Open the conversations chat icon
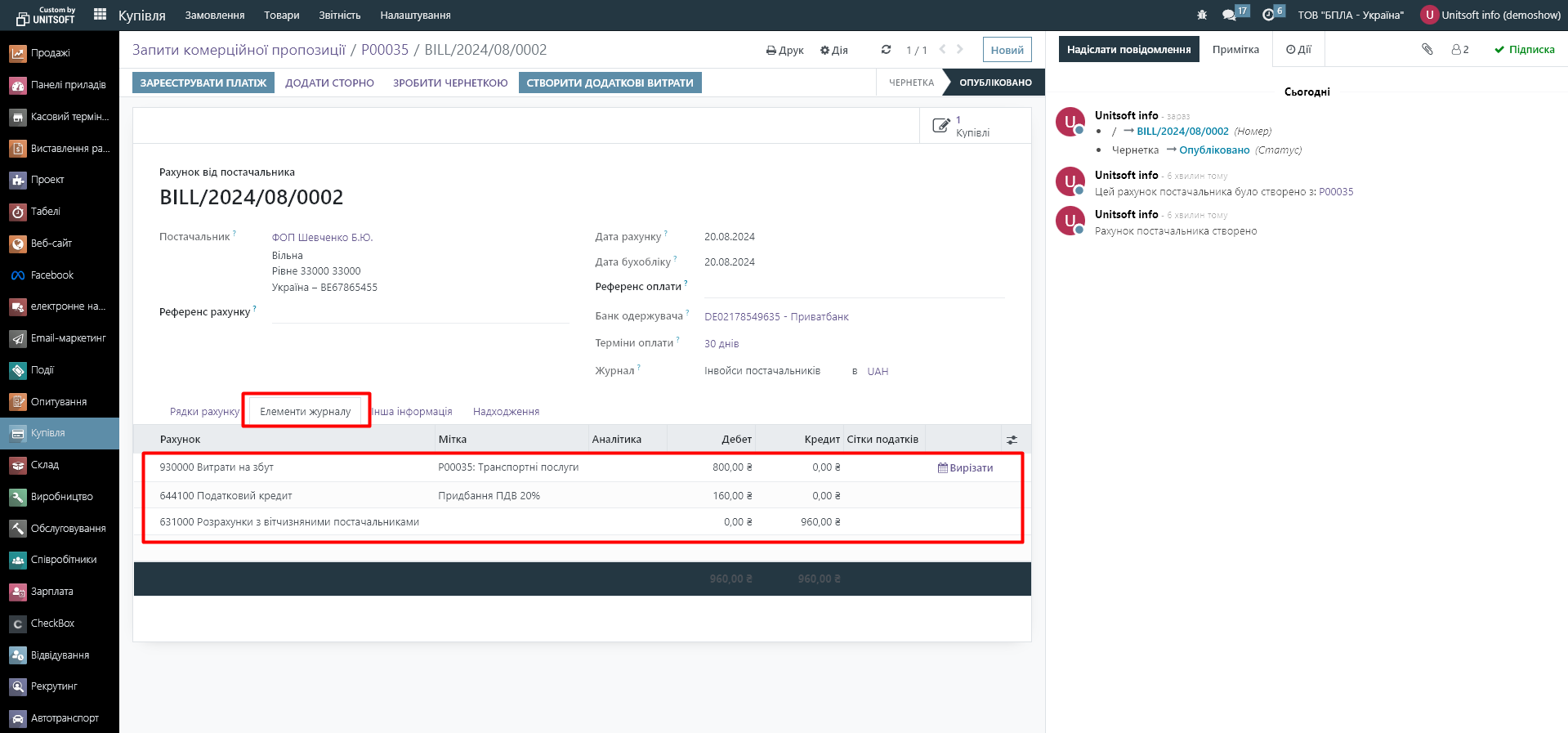 (x=1229, y=15)
